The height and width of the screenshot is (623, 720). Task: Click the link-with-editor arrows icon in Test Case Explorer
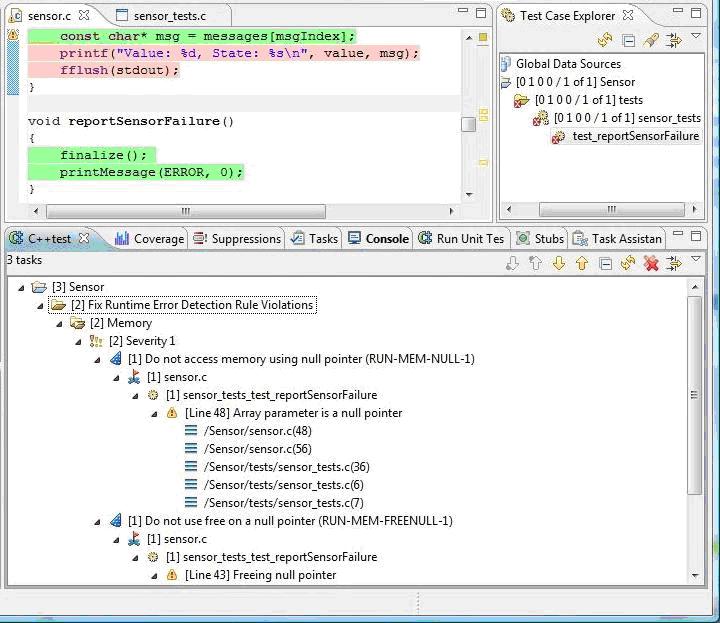(674, 40)
